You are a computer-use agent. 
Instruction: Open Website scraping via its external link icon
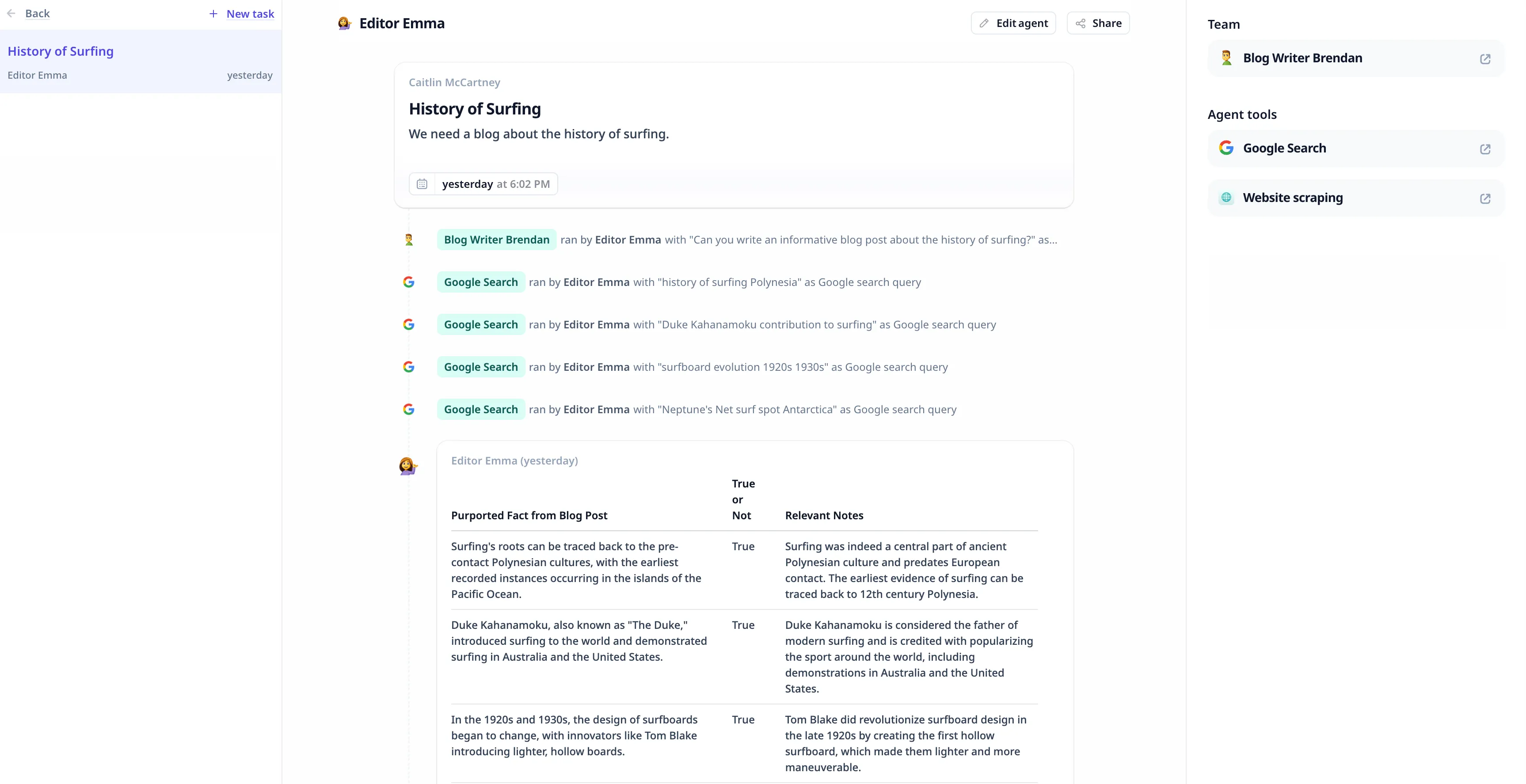pos(1484,198)
